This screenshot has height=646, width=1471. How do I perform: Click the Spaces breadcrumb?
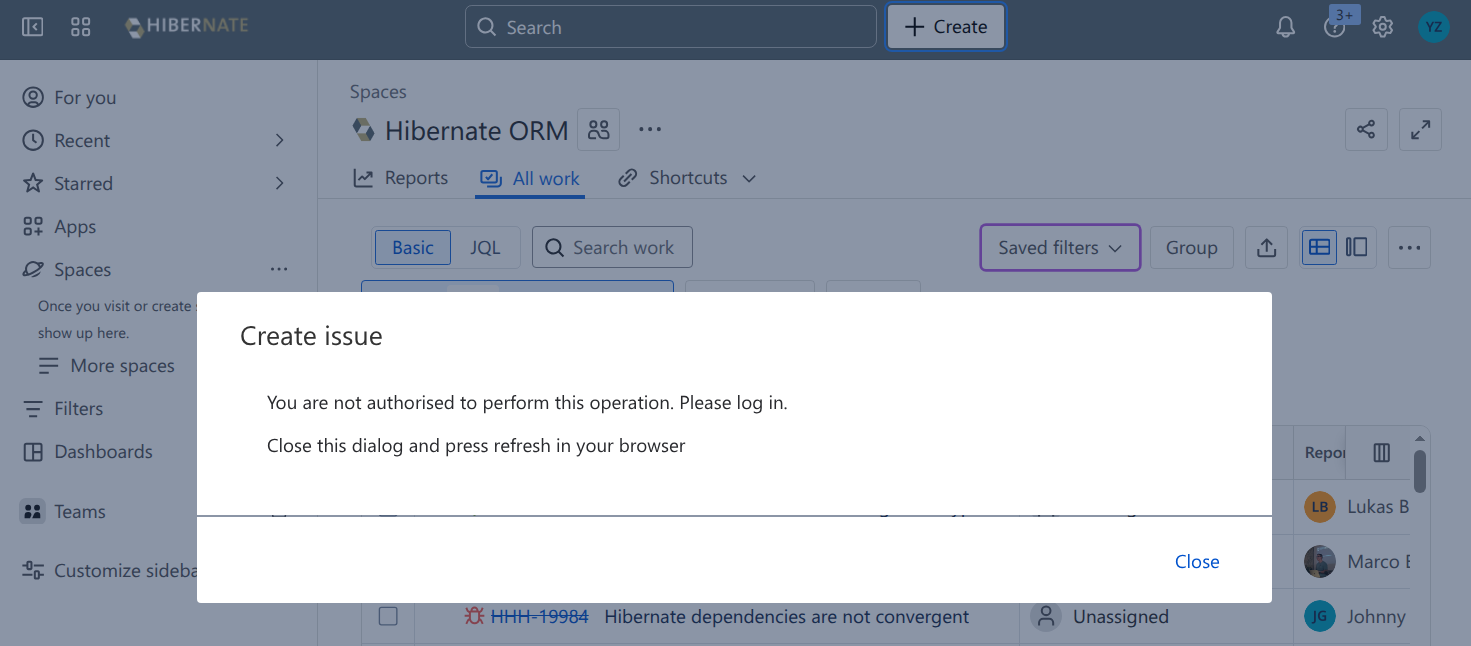[x=378, y=91]
